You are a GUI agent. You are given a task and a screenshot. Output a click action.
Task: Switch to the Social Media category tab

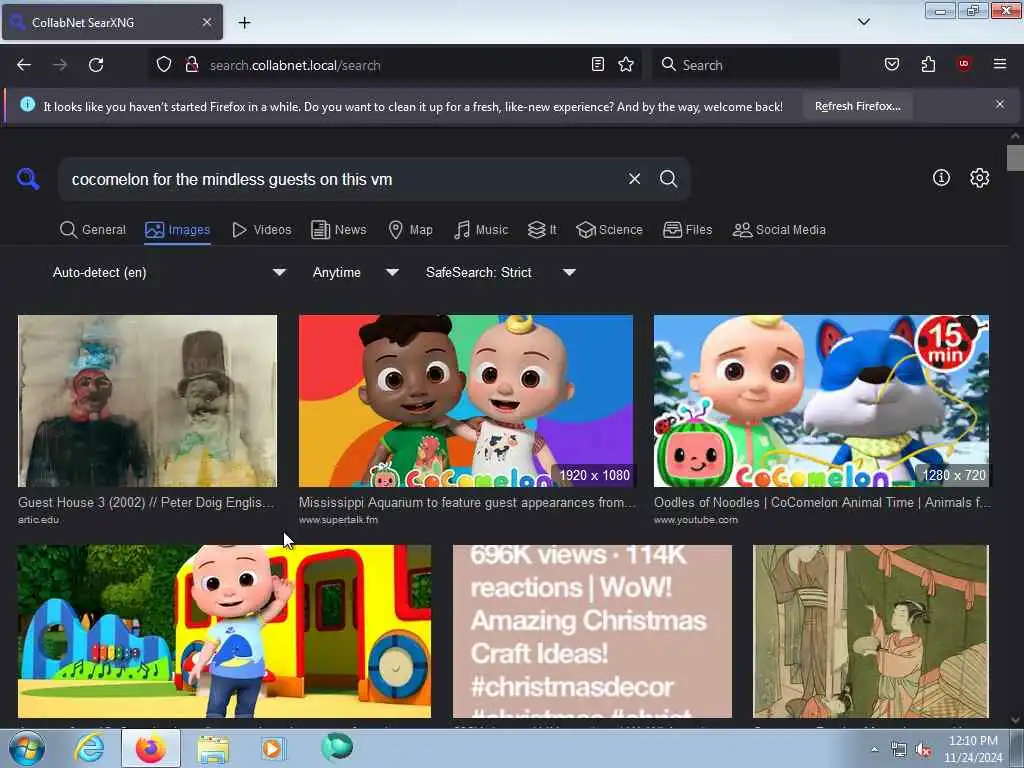780,230
